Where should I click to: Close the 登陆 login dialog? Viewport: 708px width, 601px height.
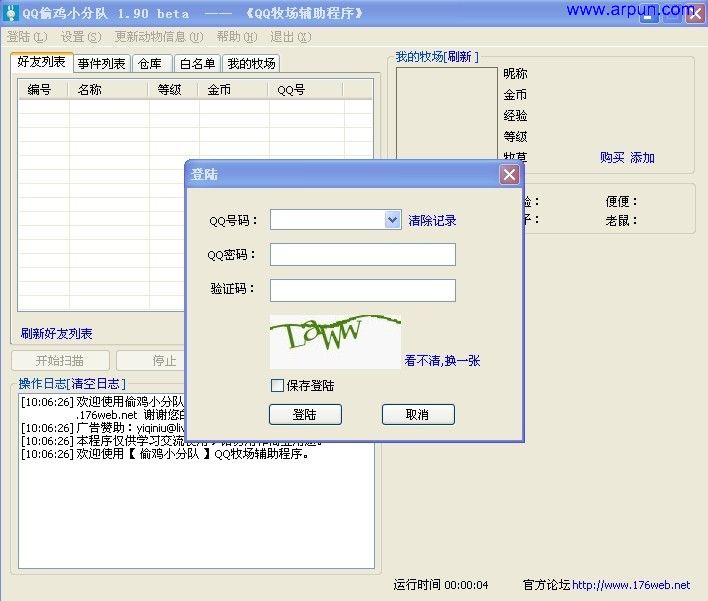click(510, 175)
